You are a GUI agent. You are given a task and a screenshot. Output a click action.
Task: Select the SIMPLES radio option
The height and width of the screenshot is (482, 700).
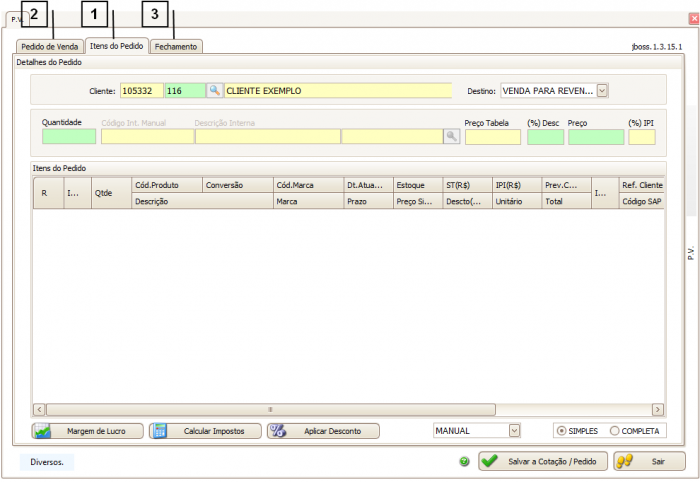click(561, 431)
